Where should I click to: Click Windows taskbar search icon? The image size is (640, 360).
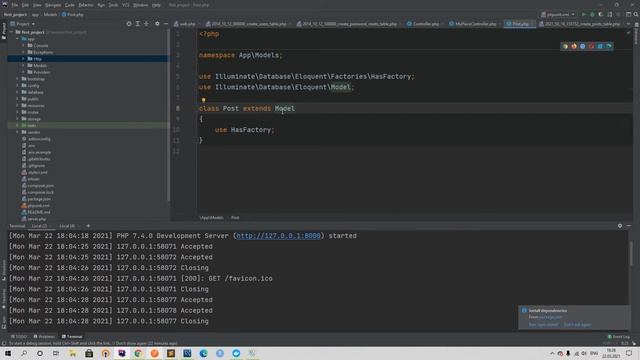[x=24, y=353]
